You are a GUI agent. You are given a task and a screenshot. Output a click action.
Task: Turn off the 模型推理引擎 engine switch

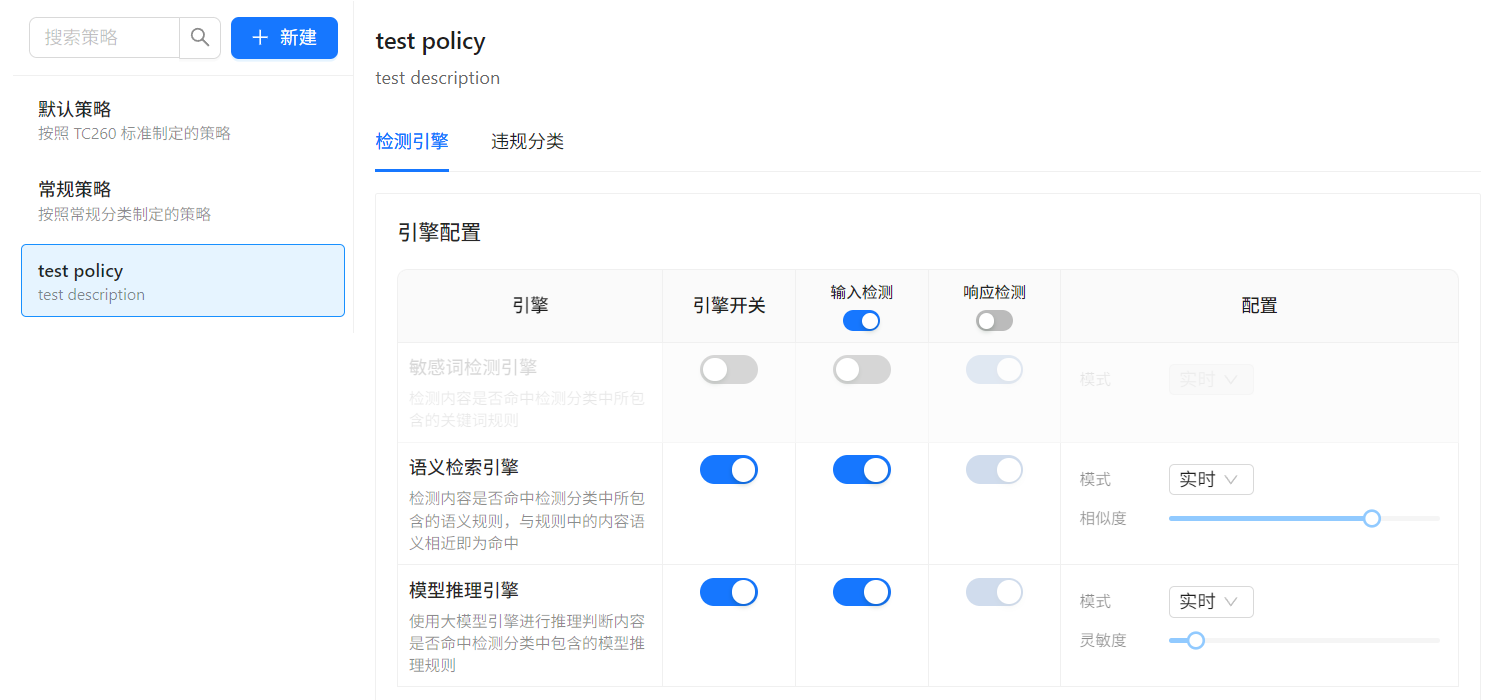[x=729, y=592]
